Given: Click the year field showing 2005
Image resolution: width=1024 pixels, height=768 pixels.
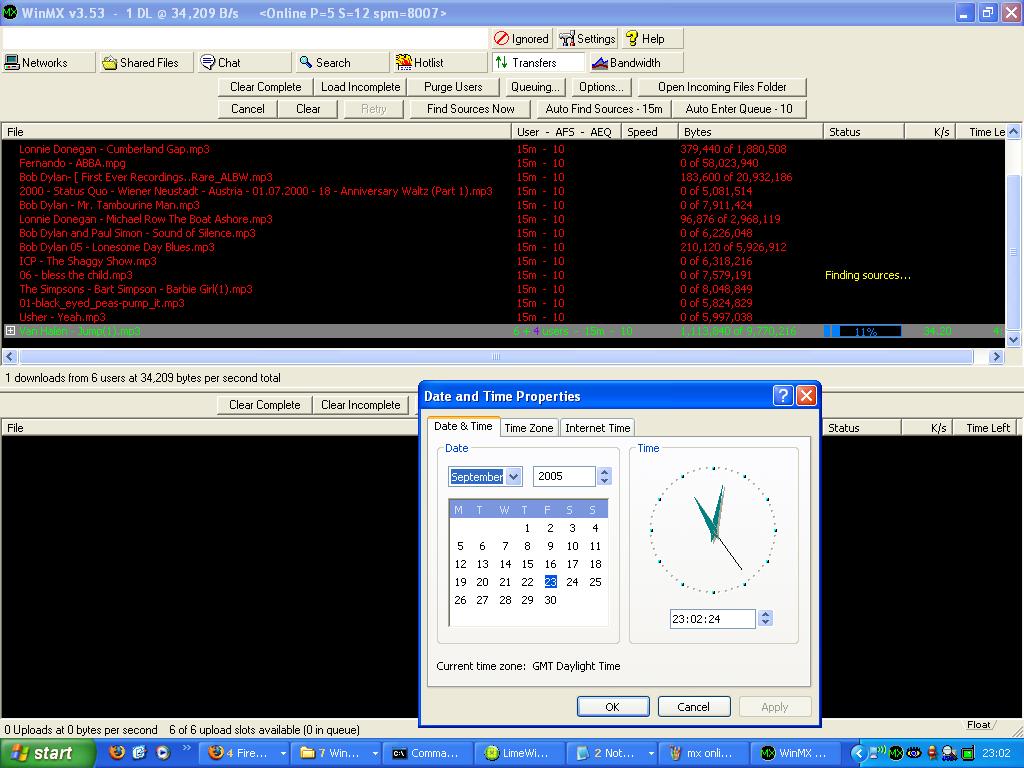Looking at the screenshot, I should [x=564, y=477].
